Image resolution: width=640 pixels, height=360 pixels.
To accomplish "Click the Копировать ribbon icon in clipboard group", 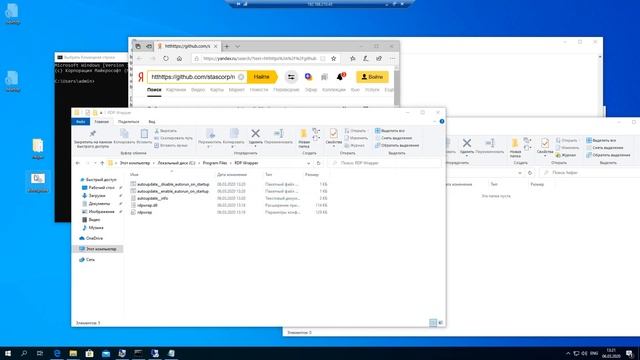I will (124, 133).
